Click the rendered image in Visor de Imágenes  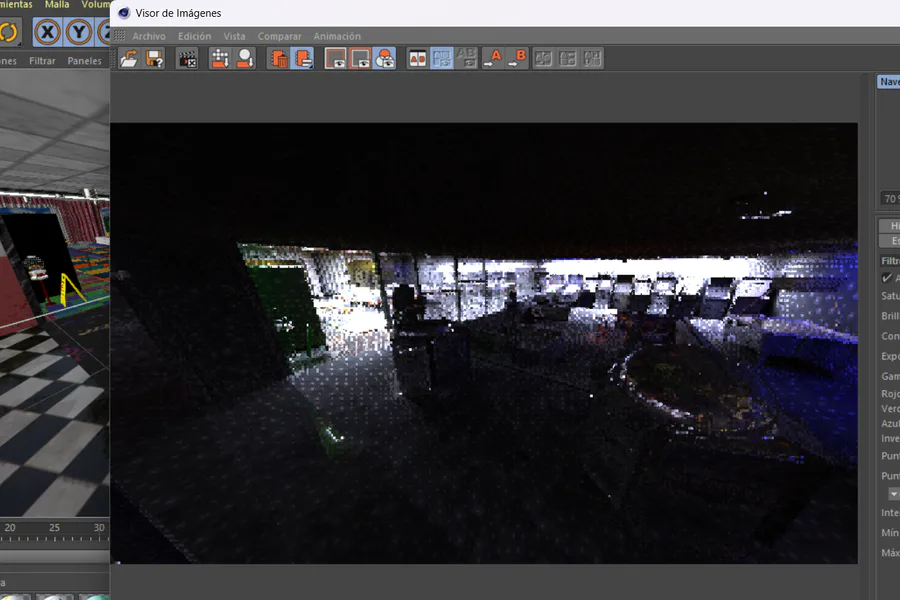click(x=484, y=343)
